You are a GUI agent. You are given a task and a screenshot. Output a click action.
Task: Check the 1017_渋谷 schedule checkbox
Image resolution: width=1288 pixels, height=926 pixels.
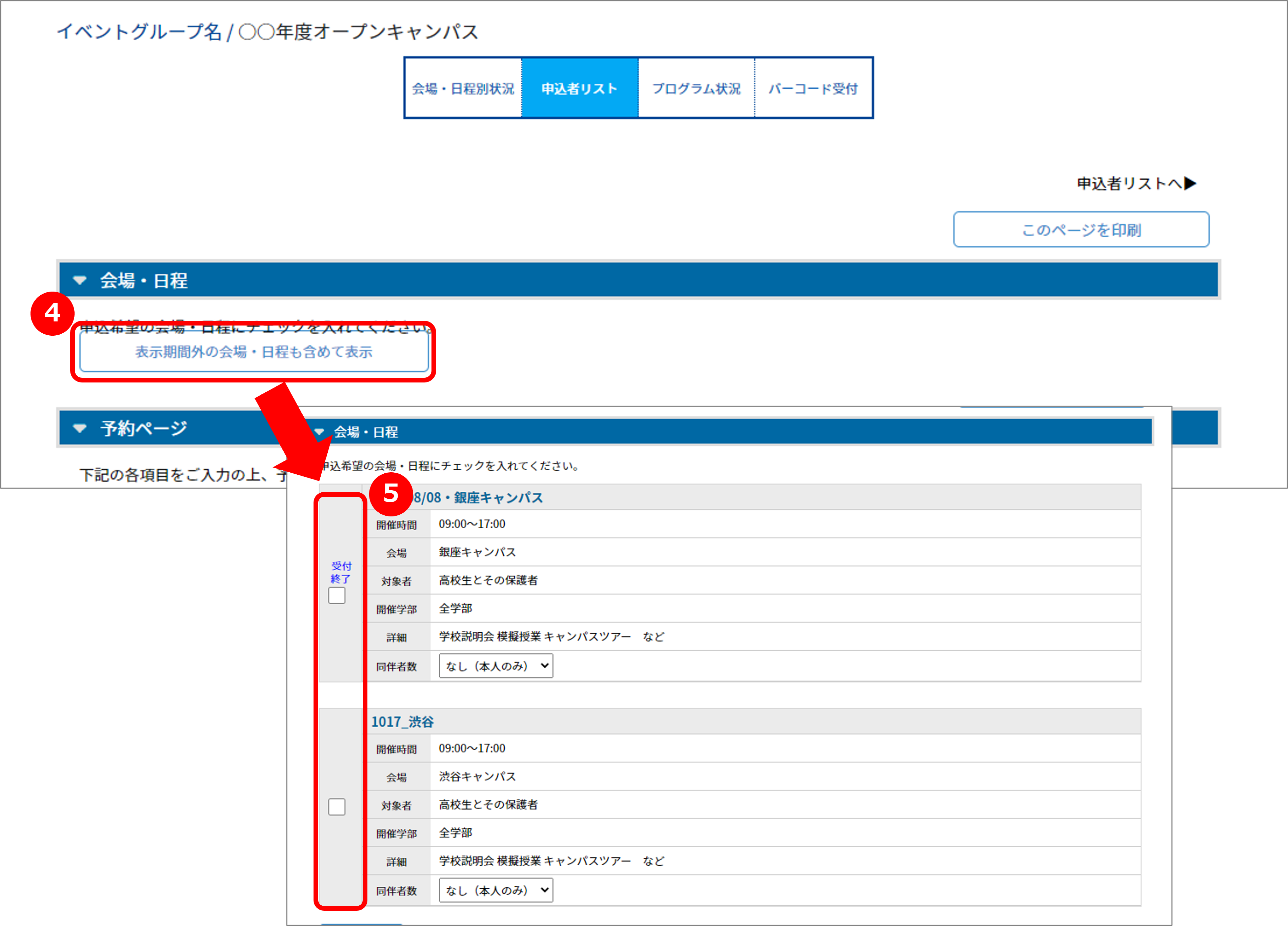(337, 807)
